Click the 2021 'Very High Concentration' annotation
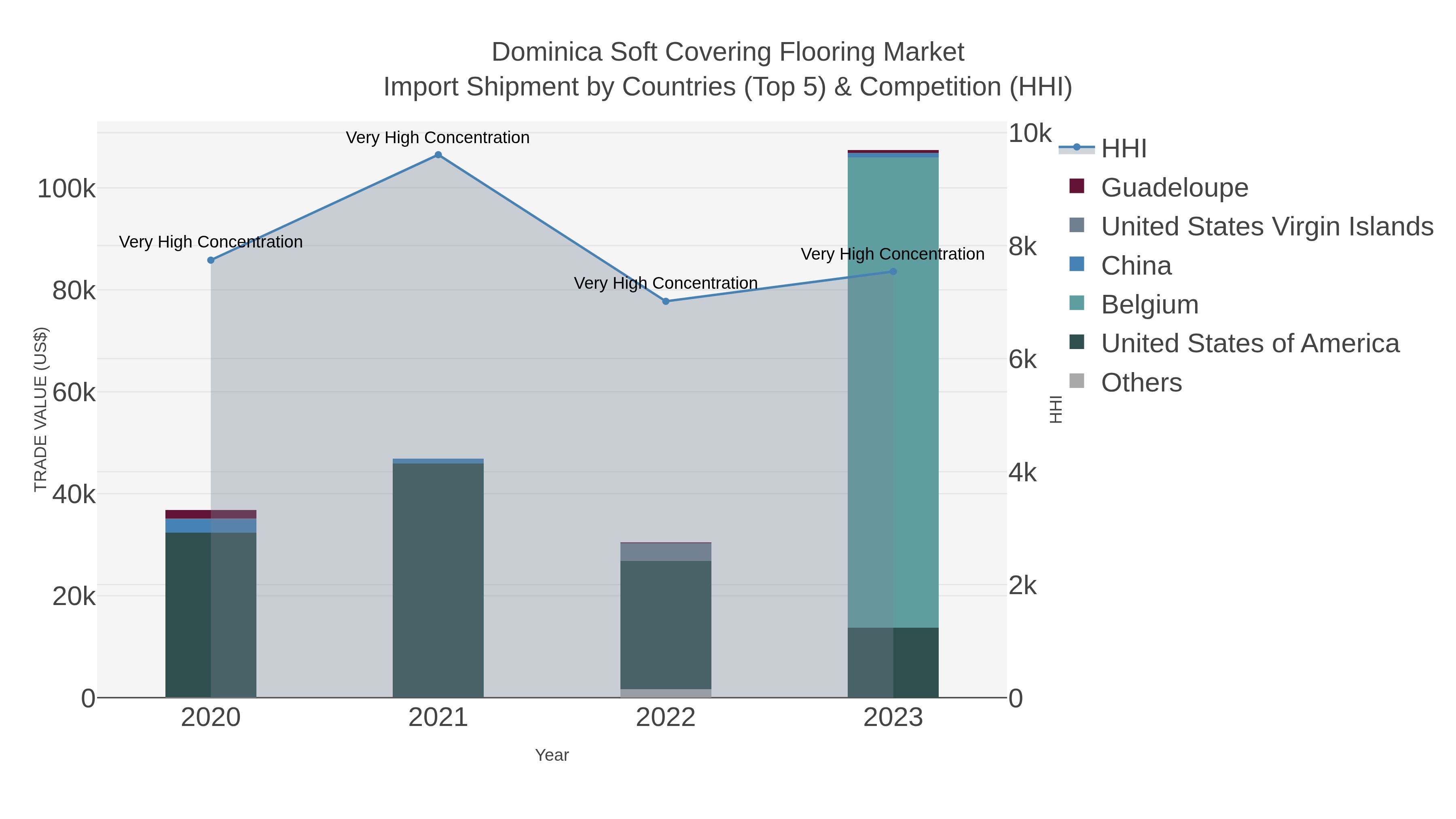Screen dimensions: 1456x819 (x=438, y=138)
